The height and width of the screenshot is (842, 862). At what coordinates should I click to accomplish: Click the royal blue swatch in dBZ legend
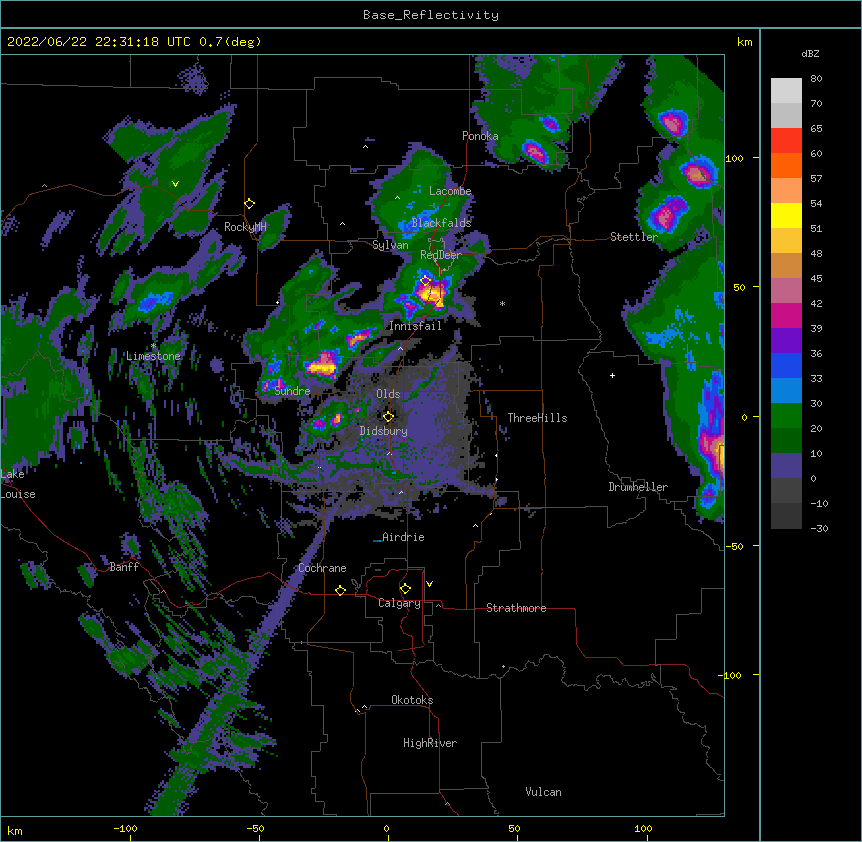pos(786,365)
